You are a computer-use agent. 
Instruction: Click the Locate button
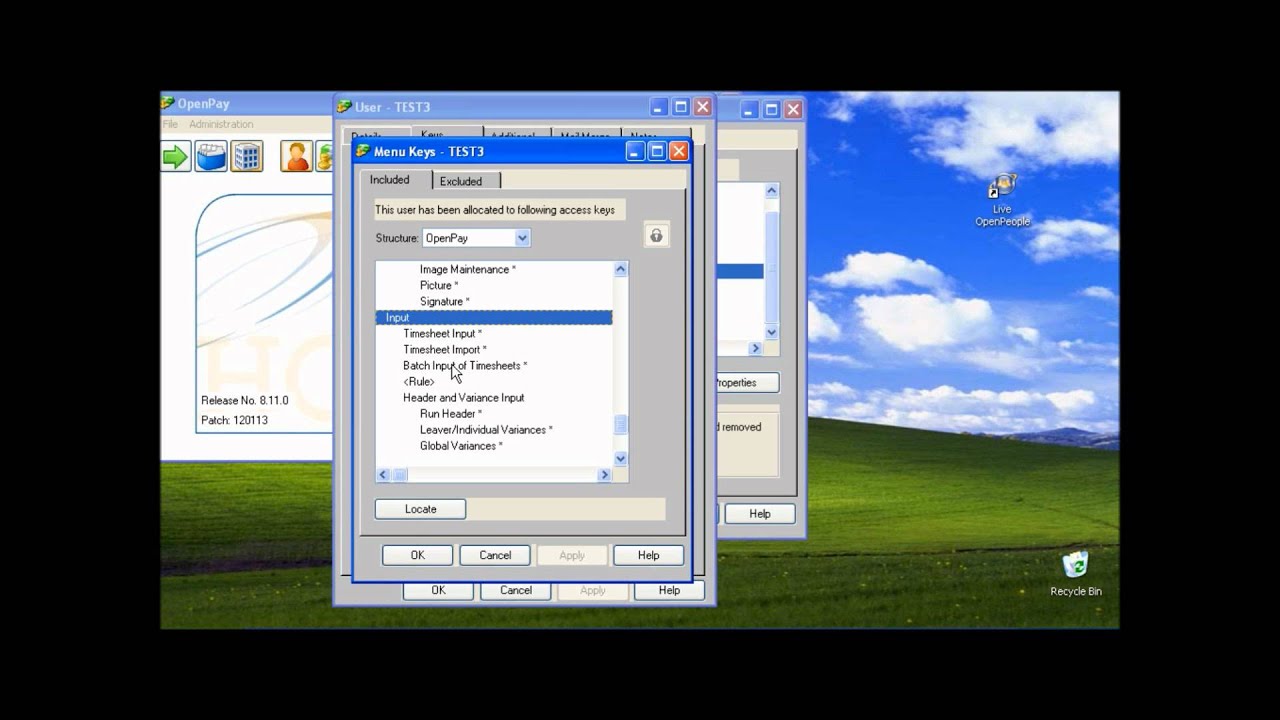tap(420, 509)
